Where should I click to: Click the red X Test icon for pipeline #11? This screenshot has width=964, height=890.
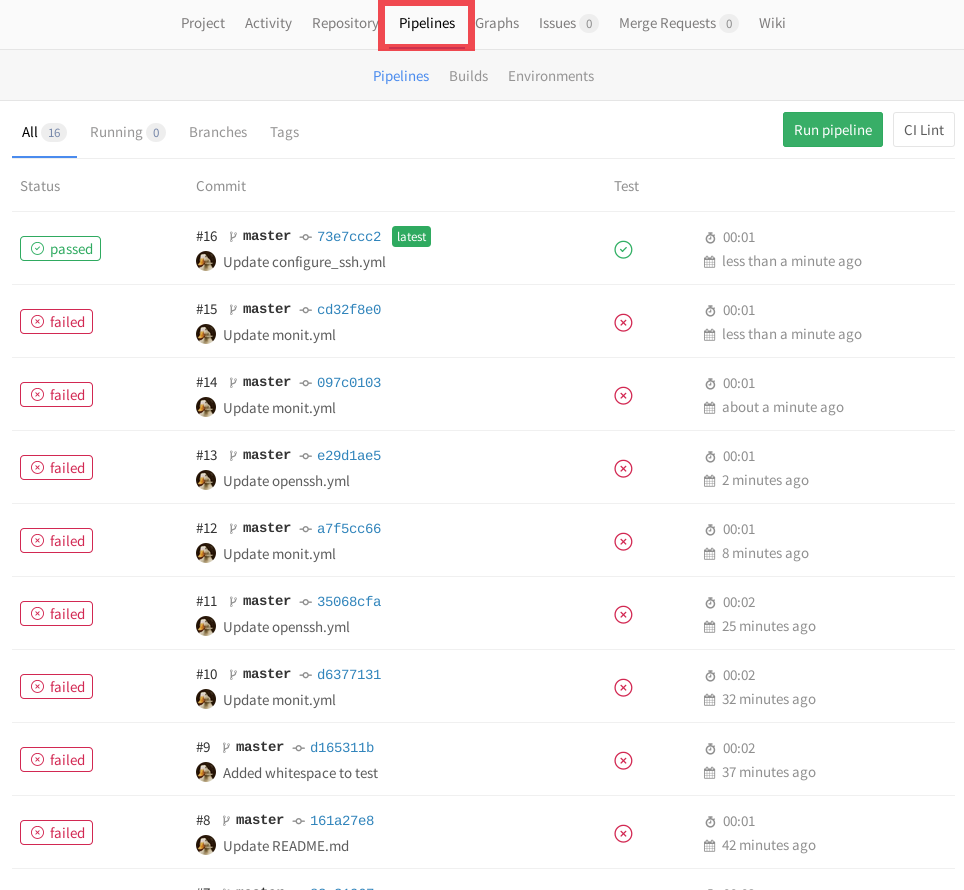623,614
